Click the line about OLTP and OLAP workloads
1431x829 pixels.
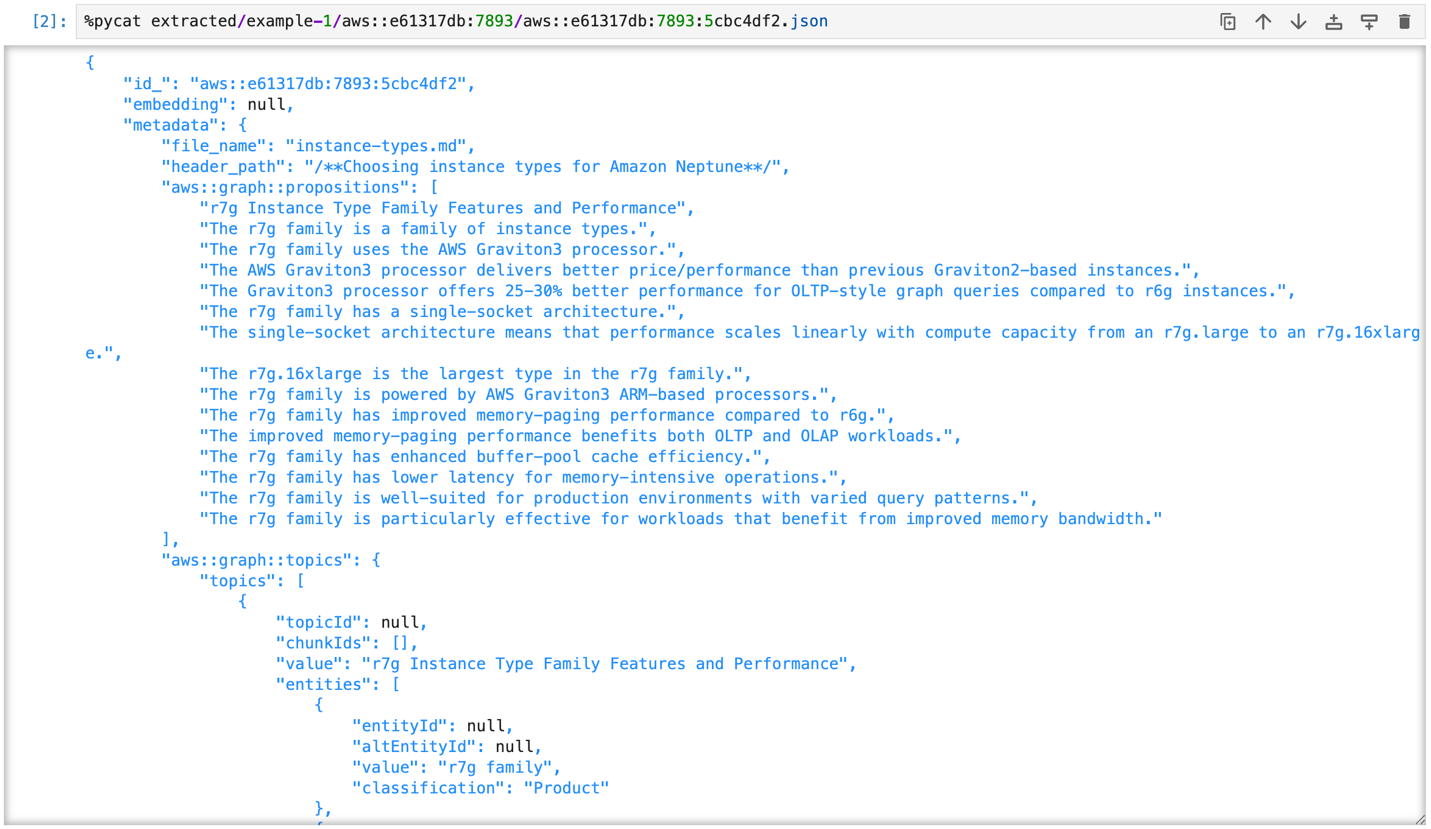[580, 436]
